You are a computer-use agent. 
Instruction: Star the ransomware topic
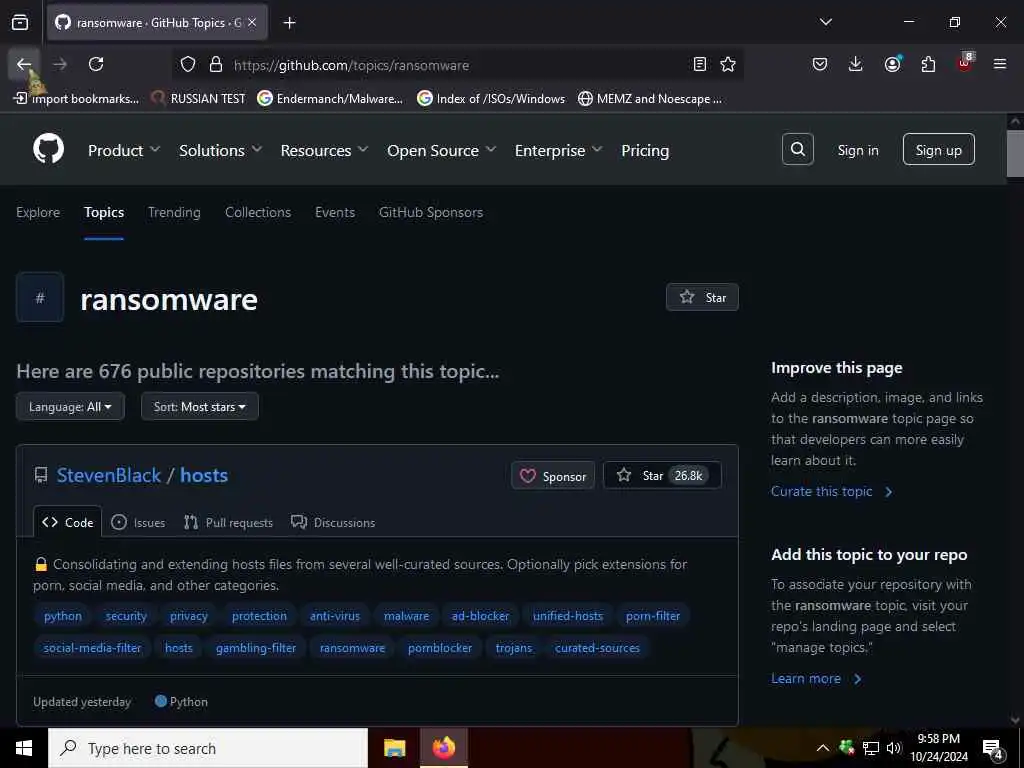point(702,297)
